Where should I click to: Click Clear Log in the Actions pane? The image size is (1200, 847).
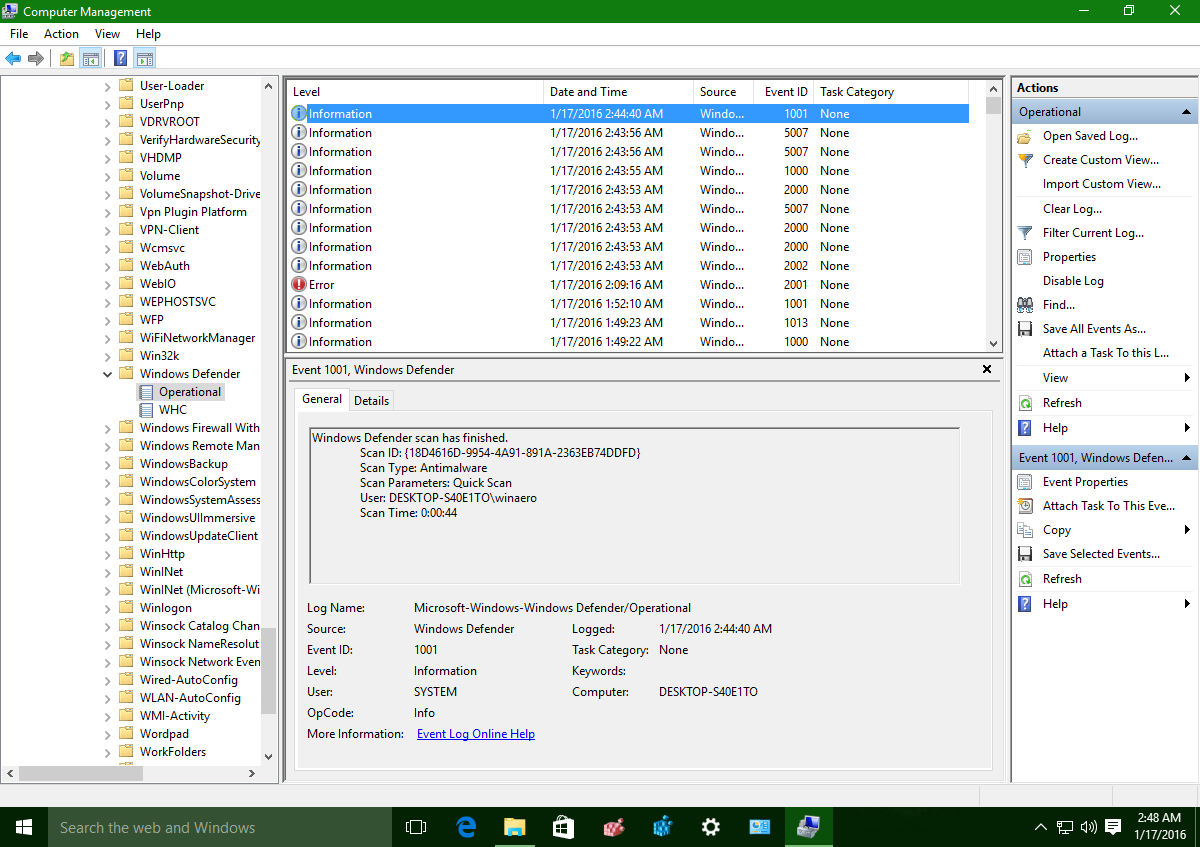1071,209
